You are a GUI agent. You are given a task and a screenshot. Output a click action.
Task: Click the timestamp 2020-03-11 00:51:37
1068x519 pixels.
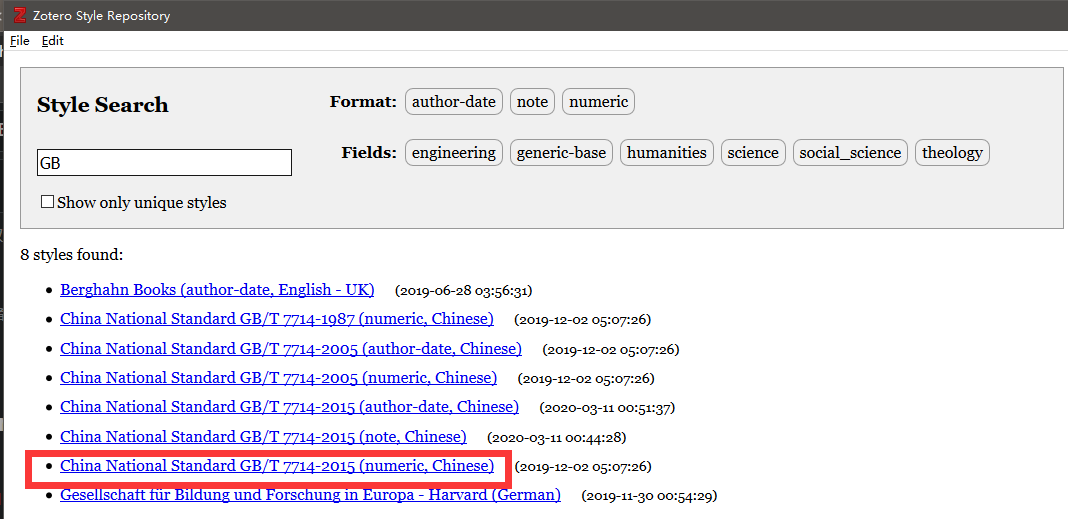[x=607, y=408]
